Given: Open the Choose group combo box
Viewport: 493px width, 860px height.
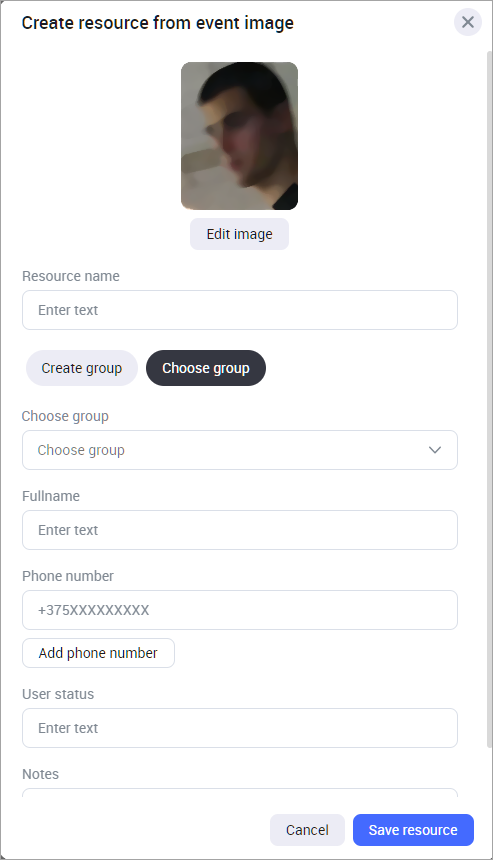Looking at the screenshot, I should tap(240, 450).
